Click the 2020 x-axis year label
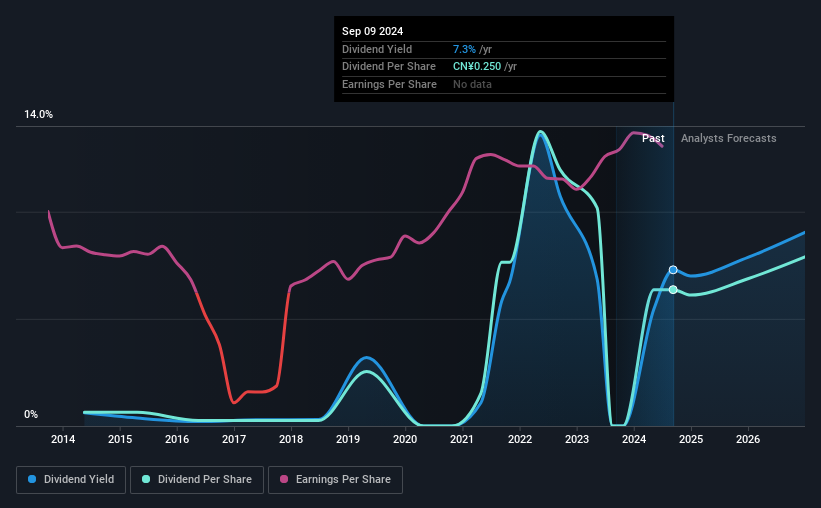Image resolution: width=821 pixels, height=508 pixels. click(405, 439)
